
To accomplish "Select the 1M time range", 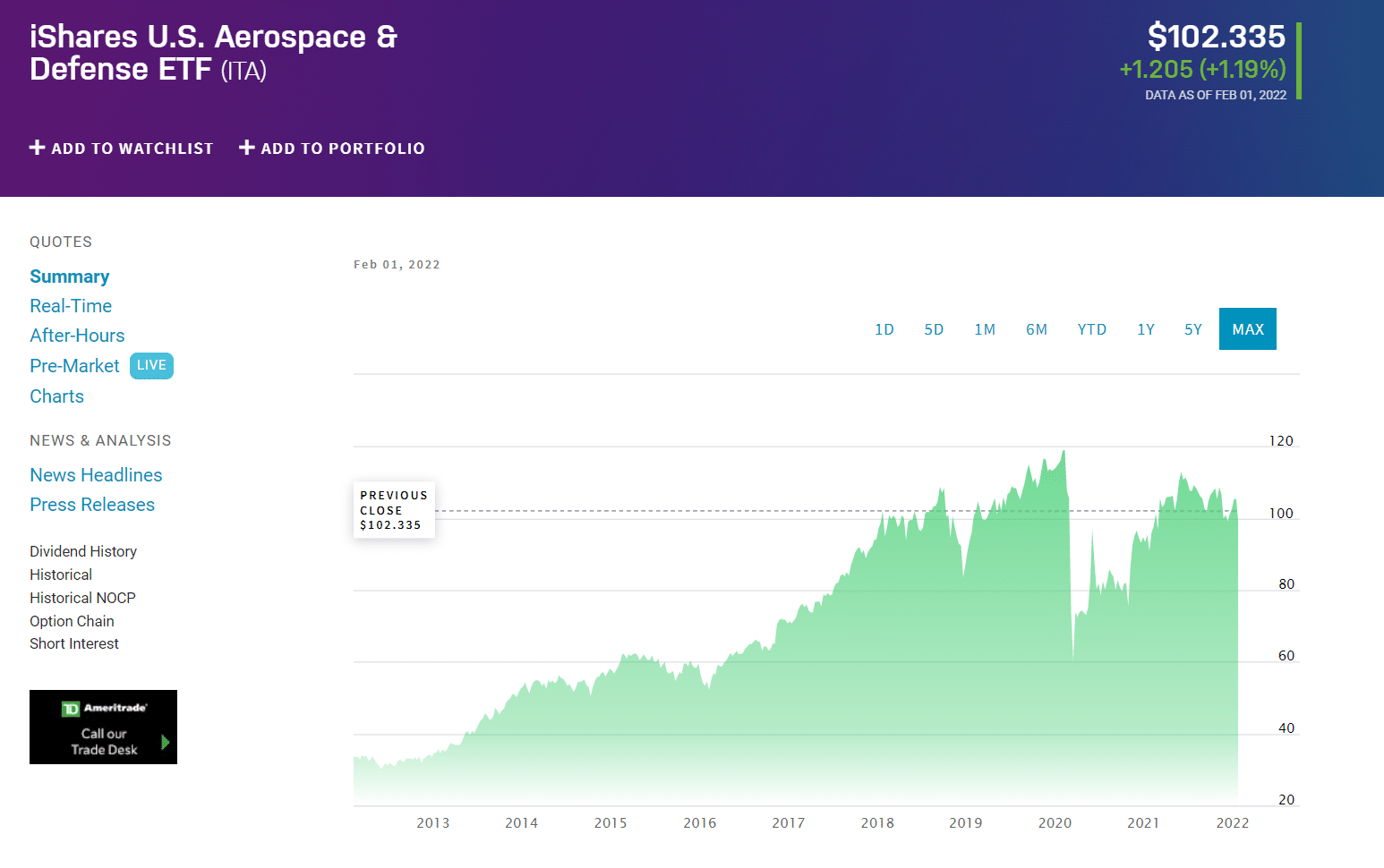I will (x=985, y=328).
